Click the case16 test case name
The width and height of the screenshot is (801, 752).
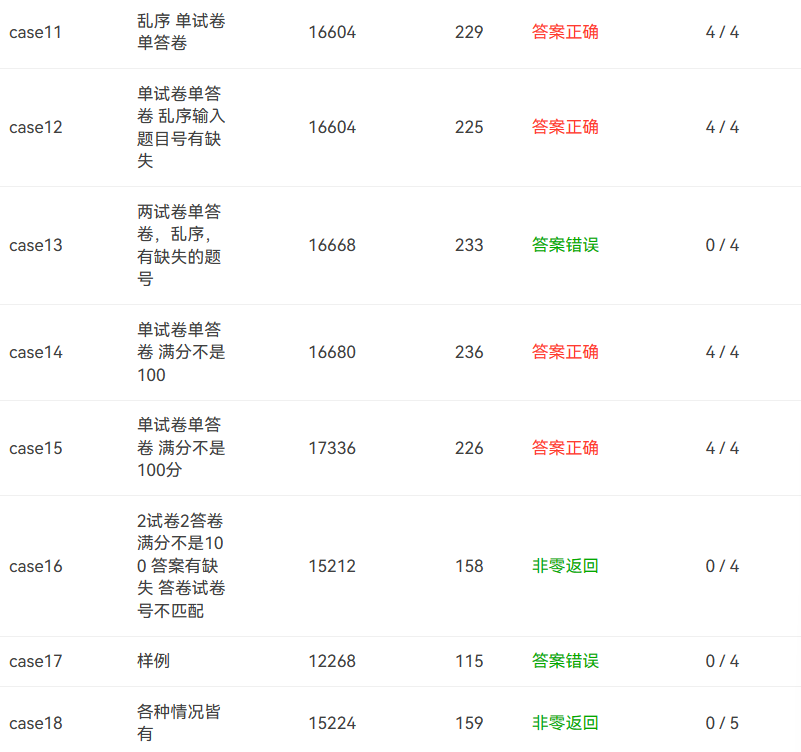(36, 566)
